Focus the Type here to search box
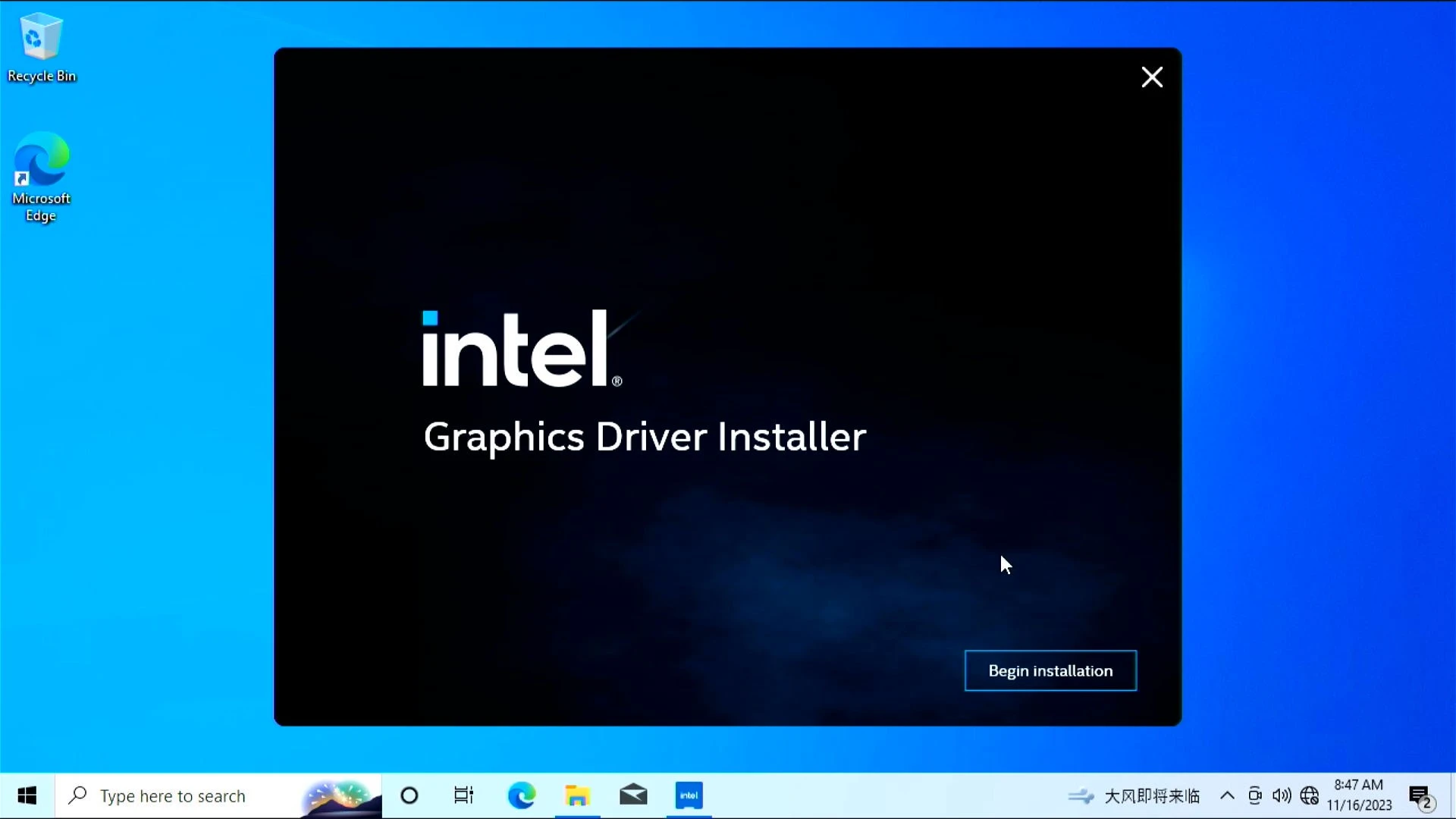1456x819 pixels. click(218, 795)
